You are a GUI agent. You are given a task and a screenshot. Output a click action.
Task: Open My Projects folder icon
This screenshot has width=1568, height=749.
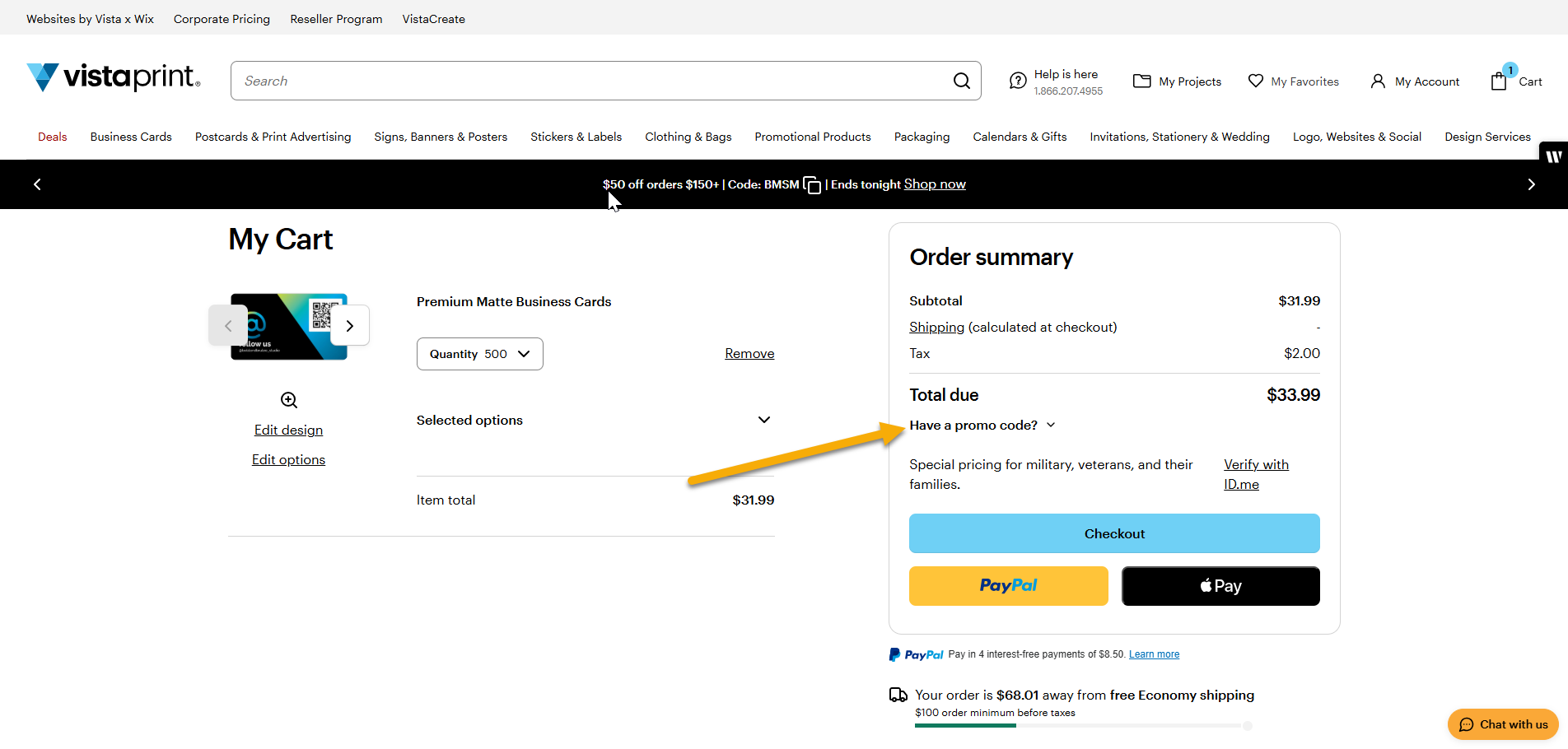coord(1141,81)
